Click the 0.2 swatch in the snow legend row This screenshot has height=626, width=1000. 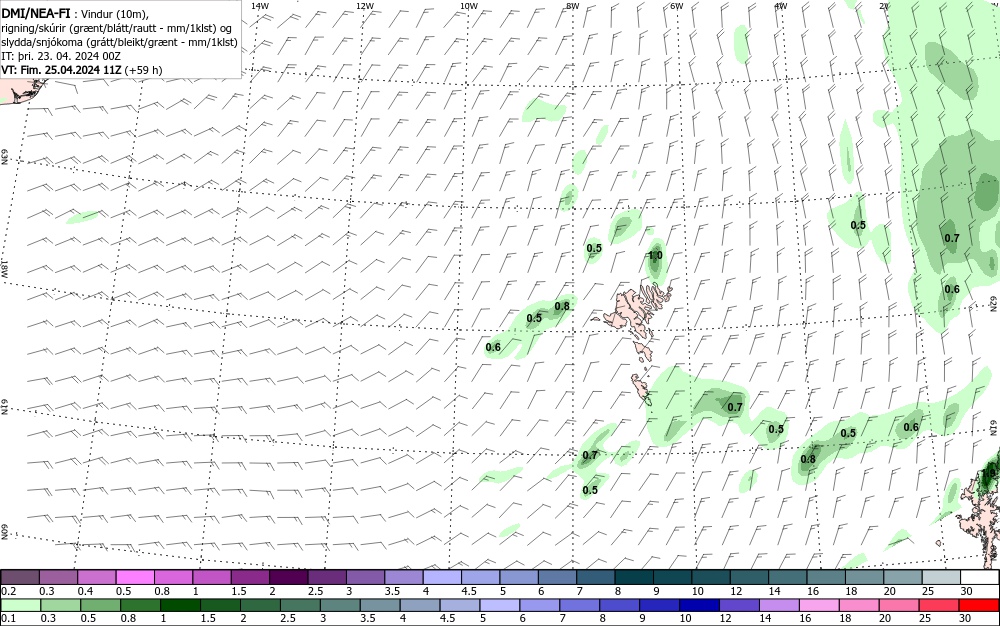tap(20, 577)
